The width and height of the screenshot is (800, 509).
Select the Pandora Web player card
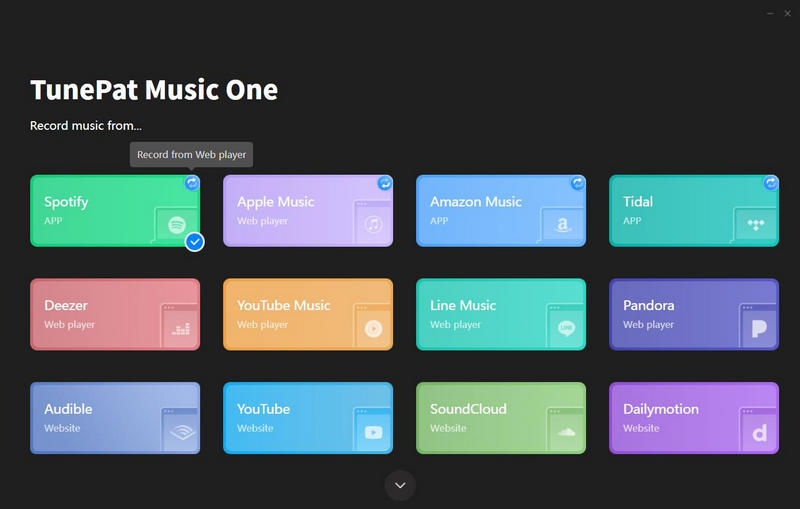point(694,314)
